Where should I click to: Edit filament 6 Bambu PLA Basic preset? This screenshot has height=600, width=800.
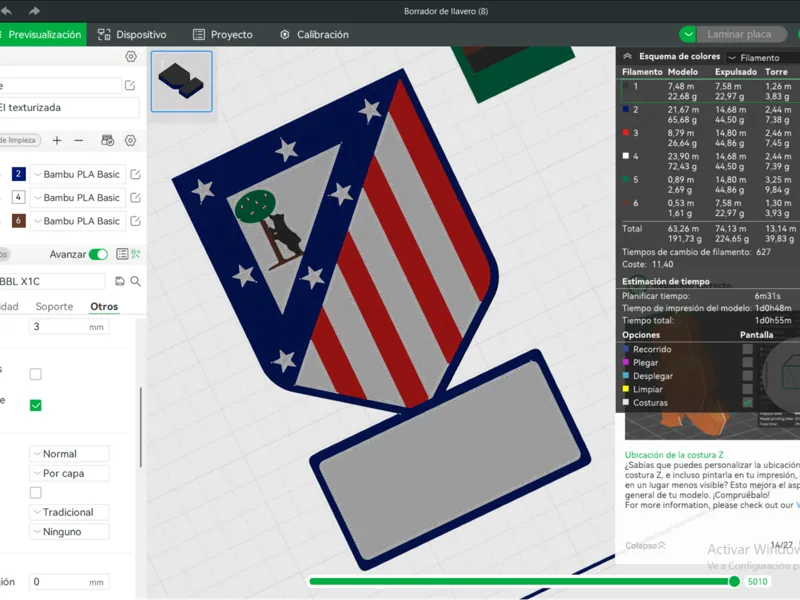(135, 221)
